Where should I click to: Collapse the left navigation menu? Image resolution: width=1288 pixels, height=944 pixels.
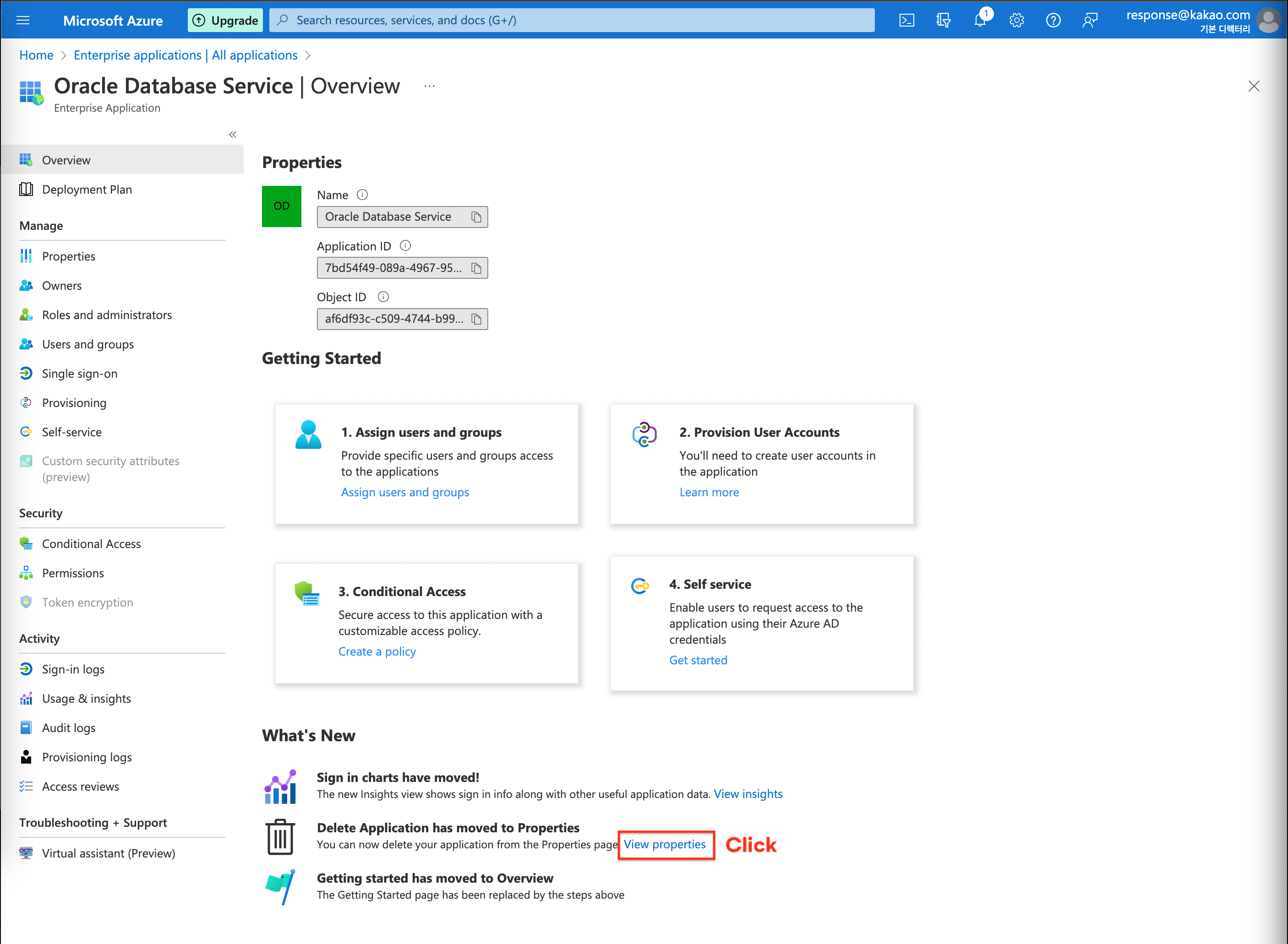pos(233,135)
